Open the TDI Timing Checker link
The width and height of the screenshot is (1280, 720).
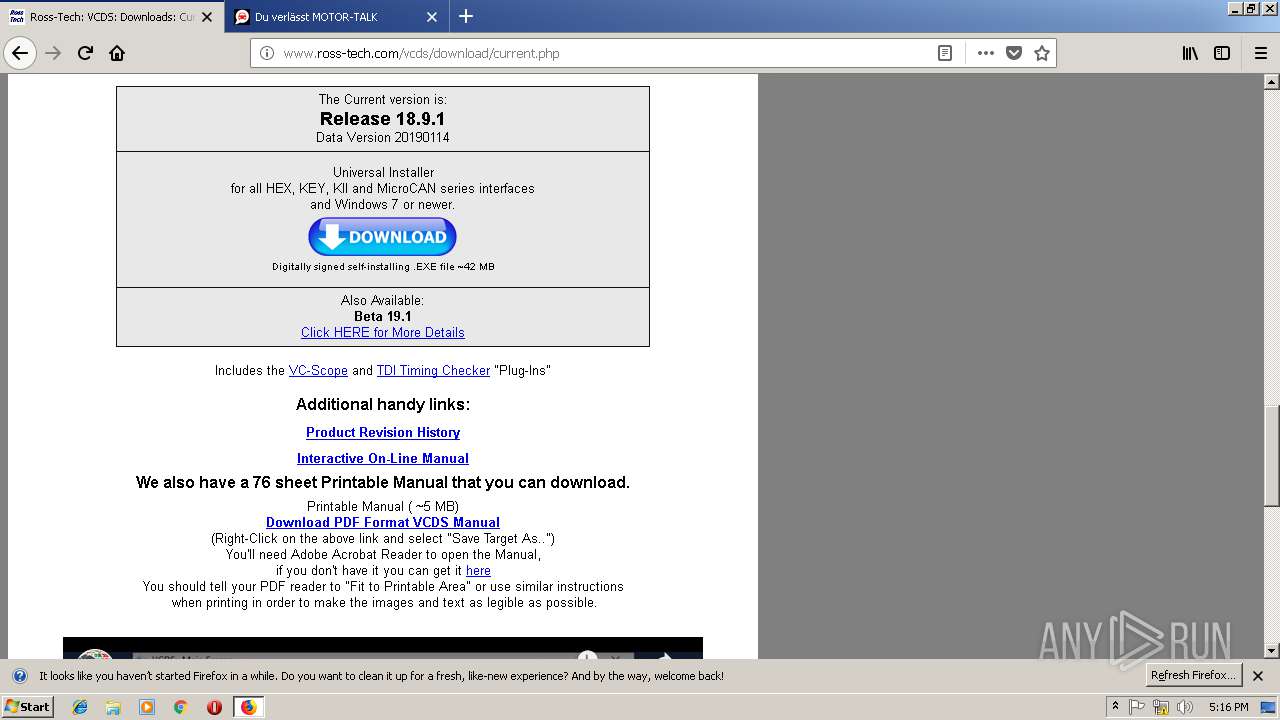[x=433, y=370]
